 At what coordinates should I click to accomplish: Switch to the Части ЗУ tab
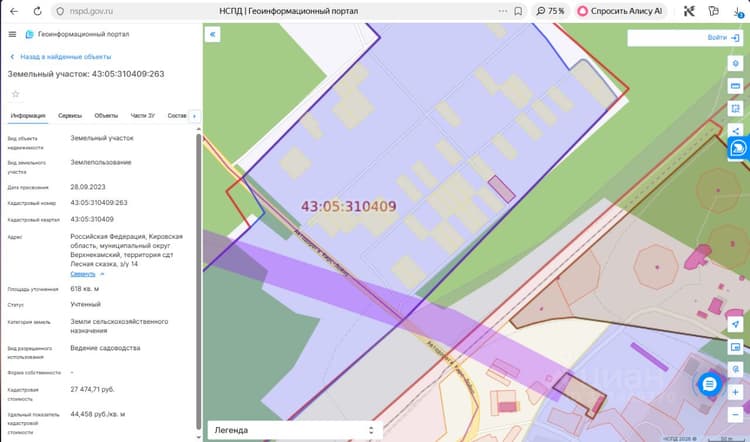(143, 116)
